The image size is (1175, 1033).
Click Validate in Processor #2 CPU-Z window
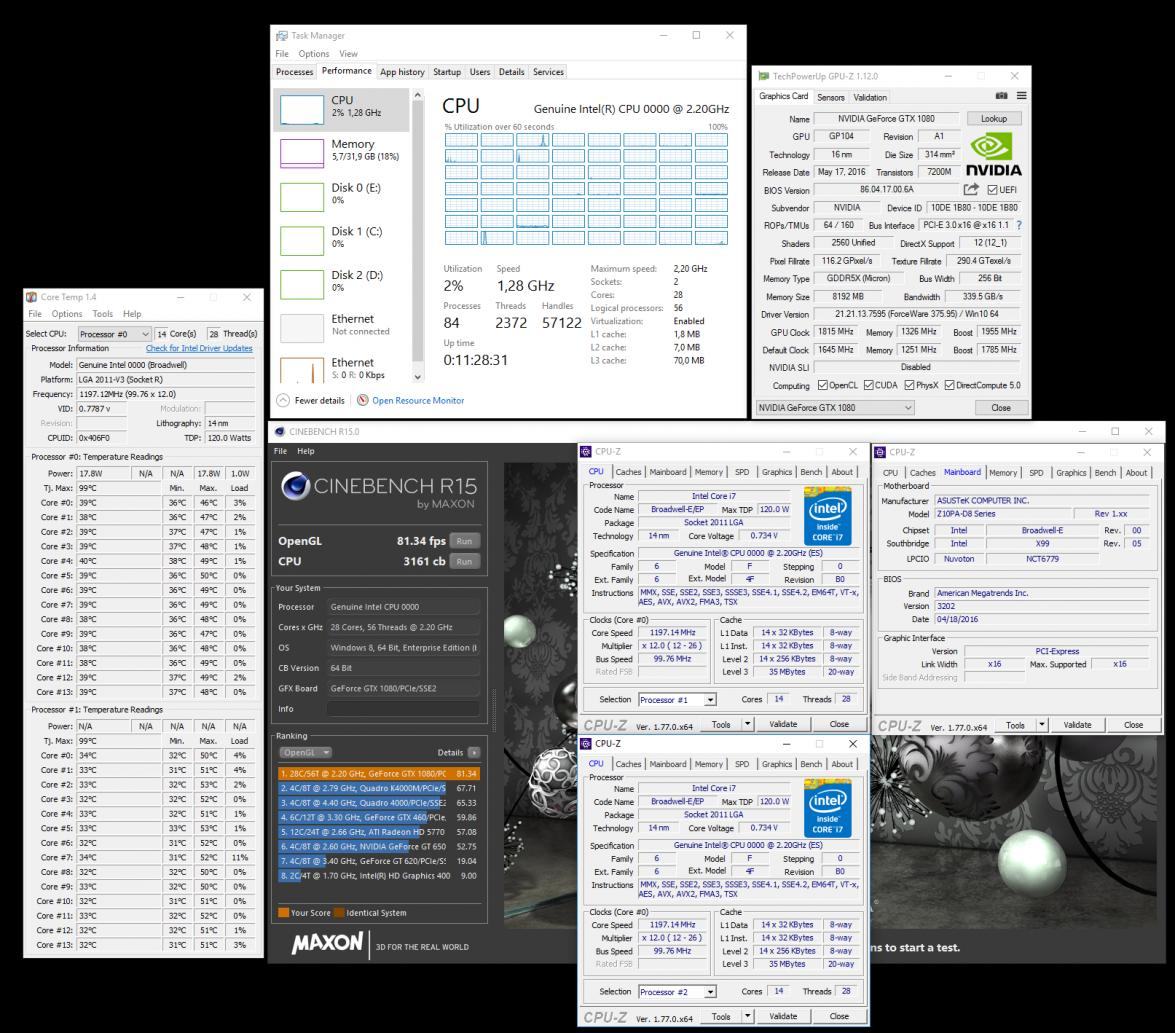coord(783,1016)
